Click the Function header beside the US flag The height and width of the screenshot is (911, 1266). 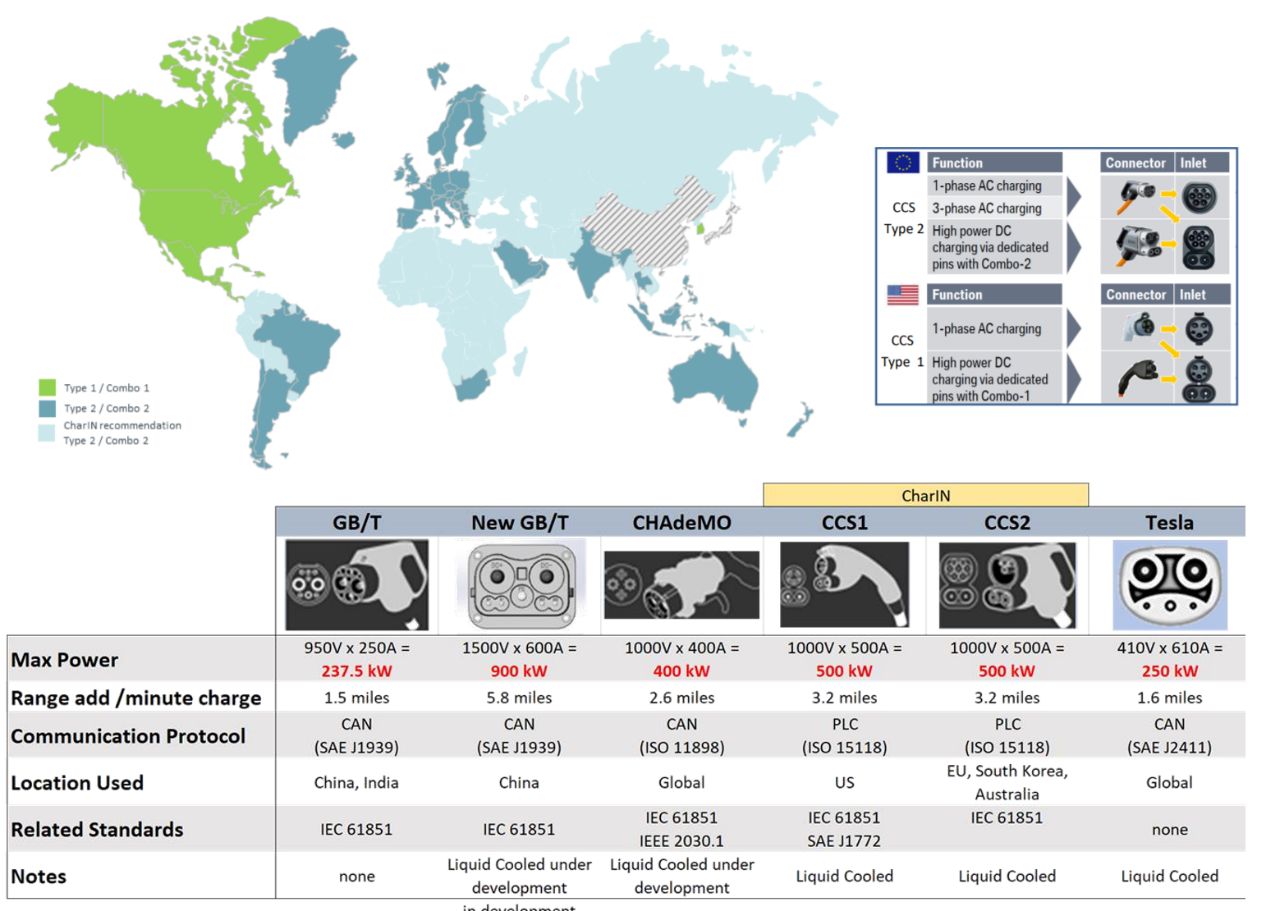click(x=994, y=295)
